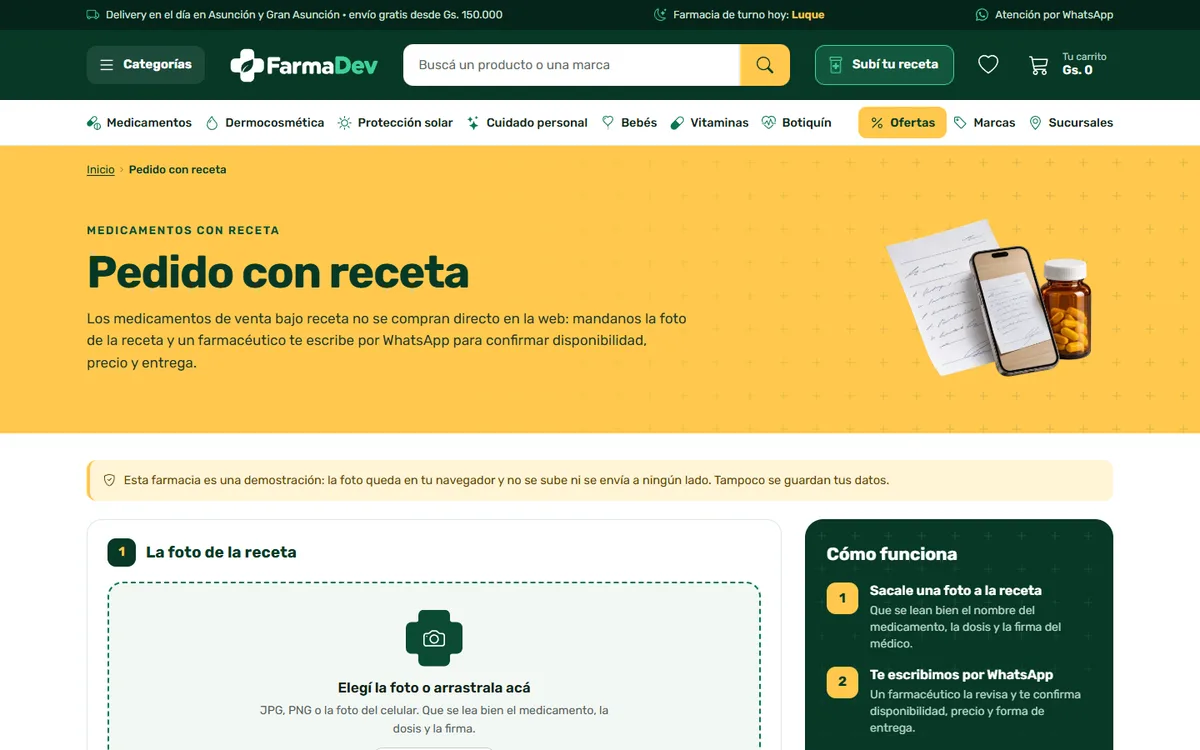The width and height of the screenshot is (1200, 750).
Task: Click the Atención por WhatsApp link
Action: click(1044, 15)
